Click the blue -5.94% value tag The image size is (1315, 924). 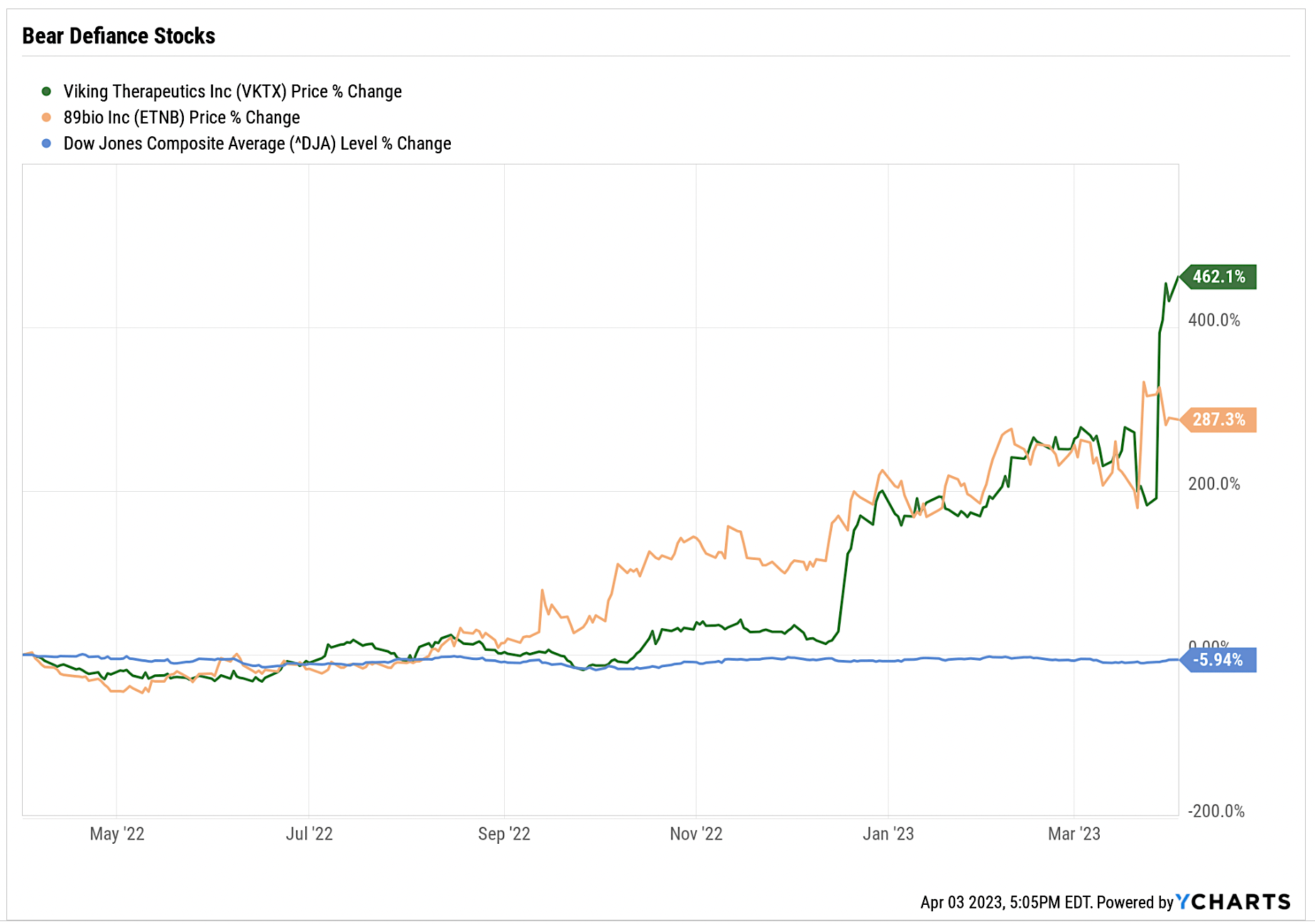tap(1218, 660)
